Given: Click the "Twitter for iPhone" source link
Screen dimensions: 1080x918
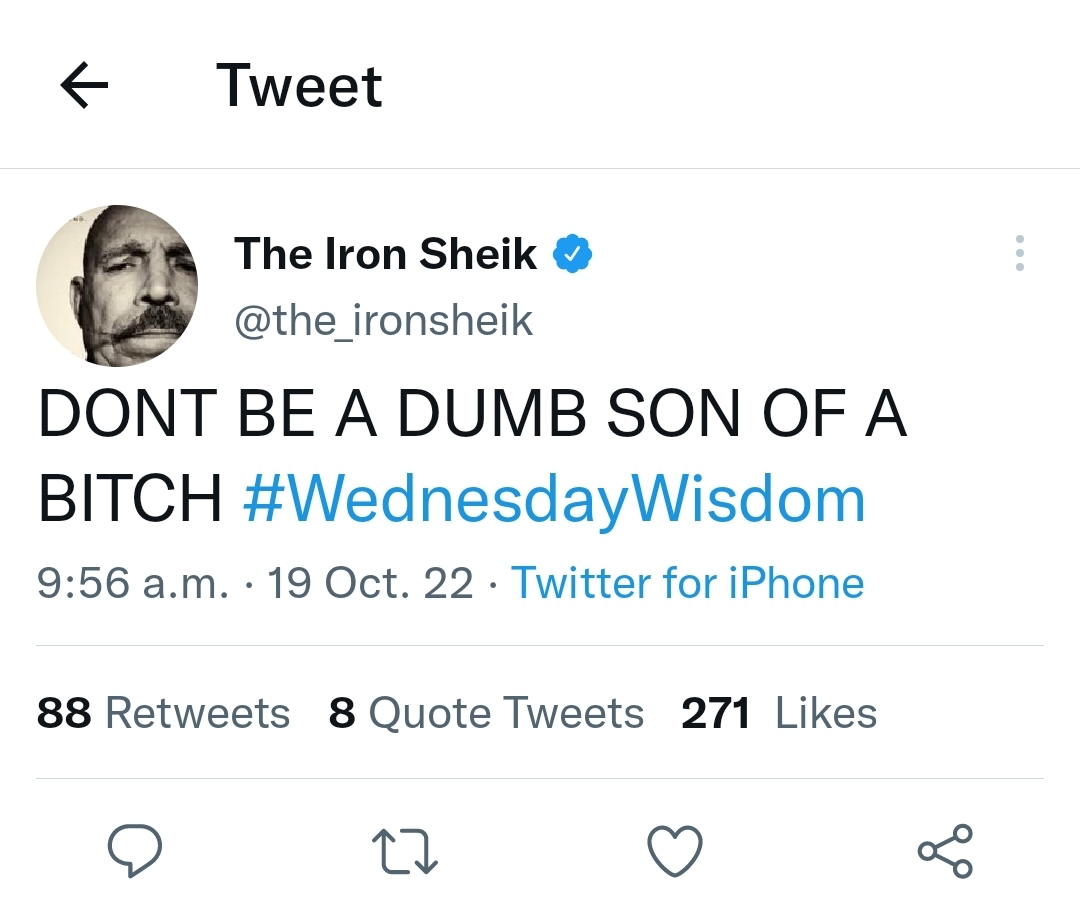Looking at the screenshot, I should [688, 583].
